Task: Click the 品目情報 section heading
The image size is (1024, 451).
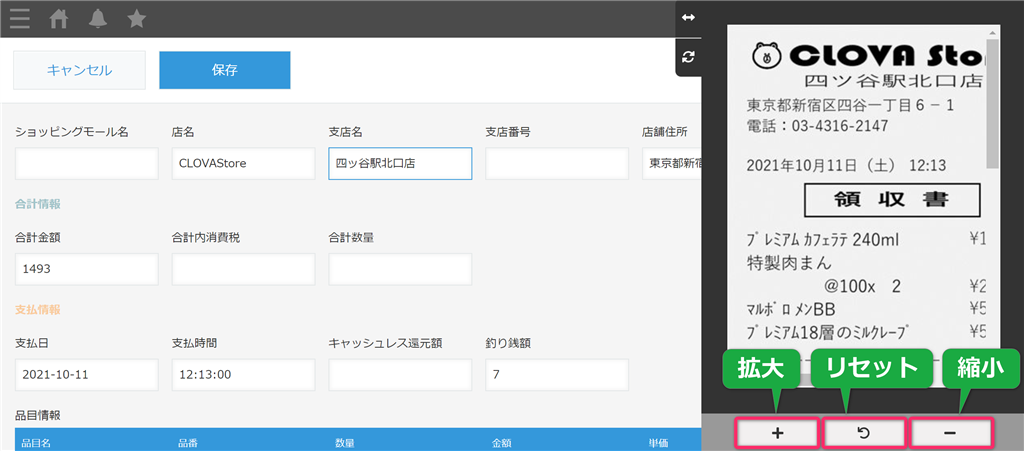Action: pyautogui.click(x=37, y=415)
